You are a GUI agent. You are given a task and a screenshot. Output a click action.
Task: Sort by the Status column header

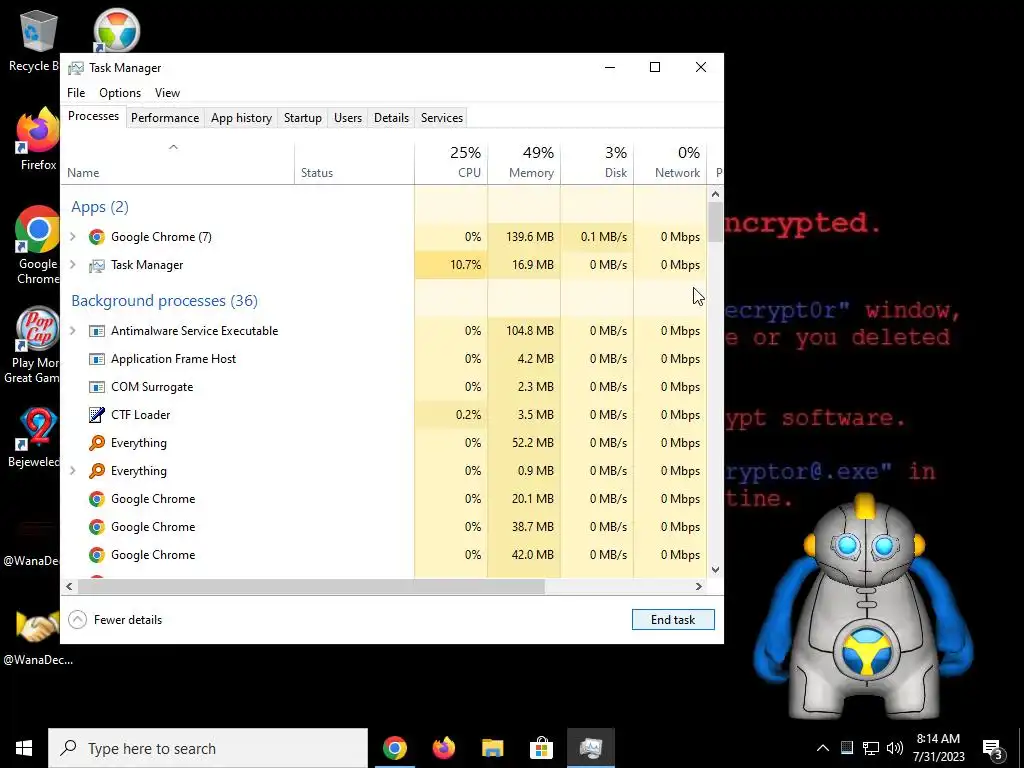coord(354,162)
